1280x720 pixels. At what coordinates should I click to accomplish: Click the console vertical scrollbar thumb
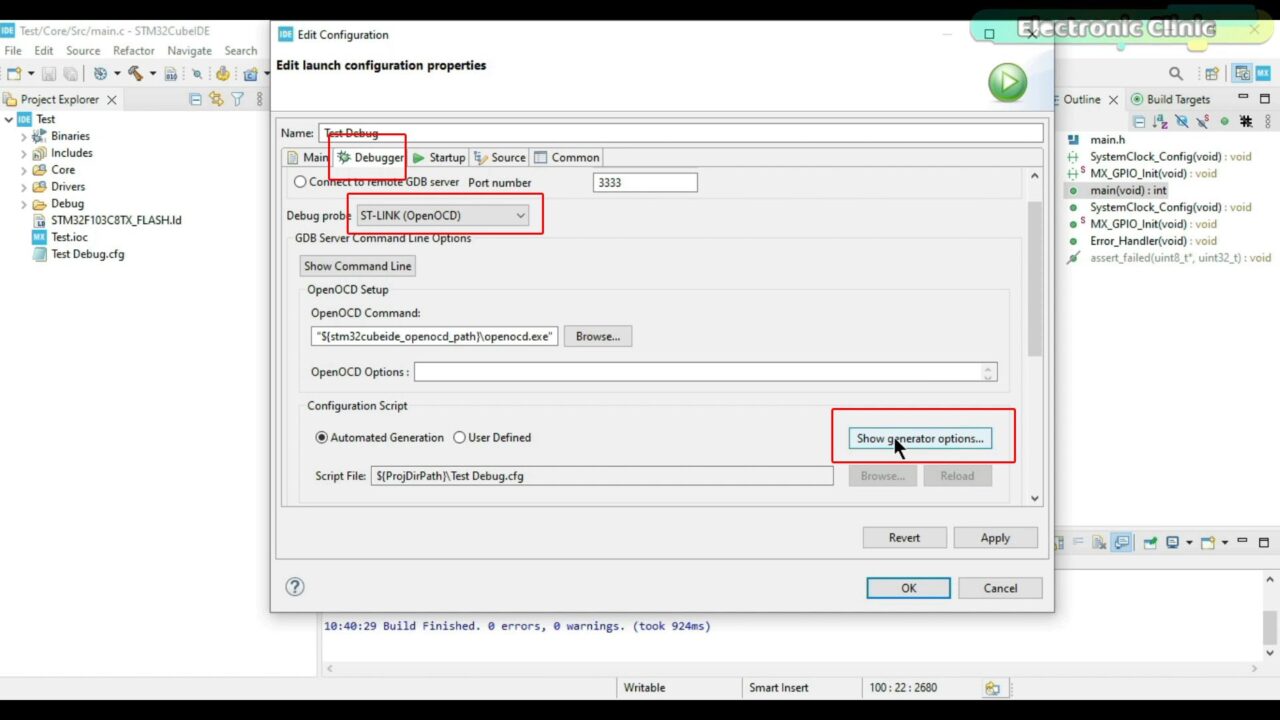click(1270, 626)
